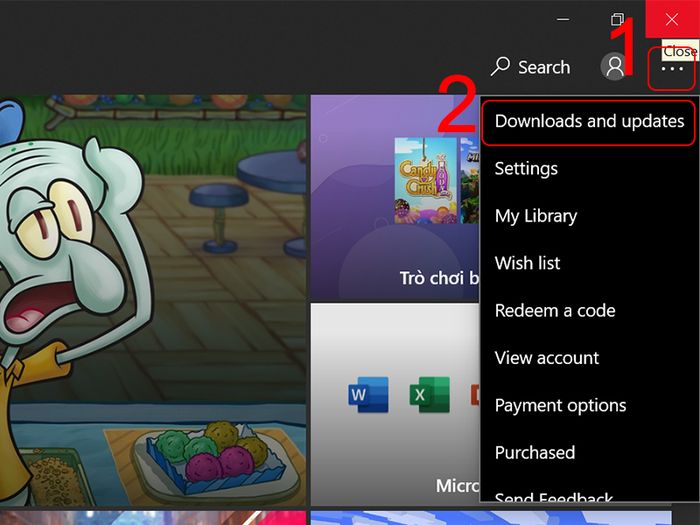Choose My Library in the menu
Image resolution: width=700 pixels, height=525 pixels.
(x=589, y=216)
